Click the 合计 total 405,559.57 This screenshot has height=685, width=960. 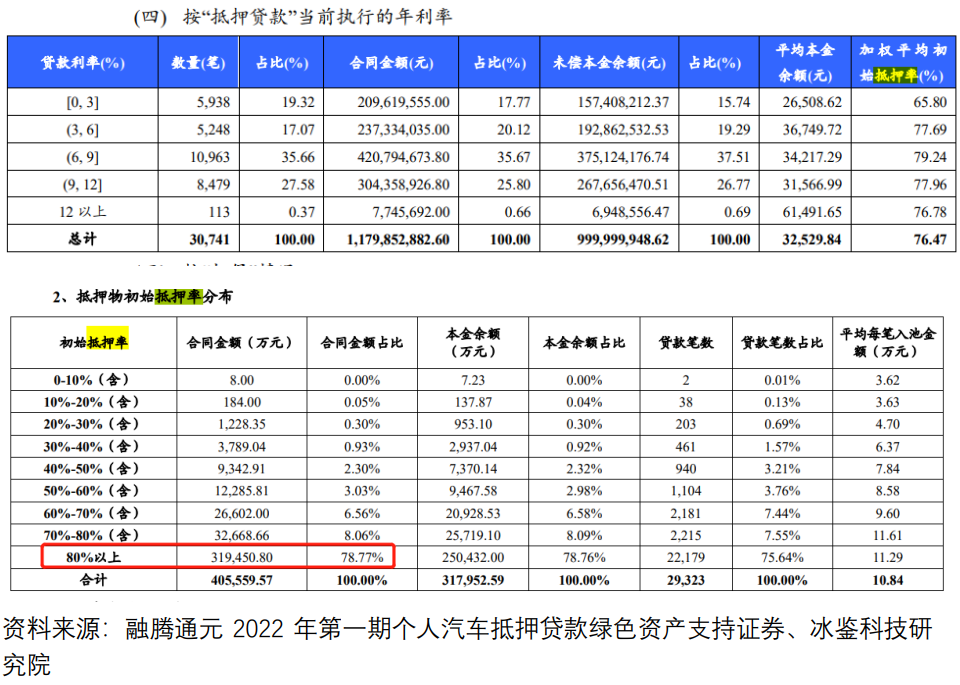pos(234,580)
